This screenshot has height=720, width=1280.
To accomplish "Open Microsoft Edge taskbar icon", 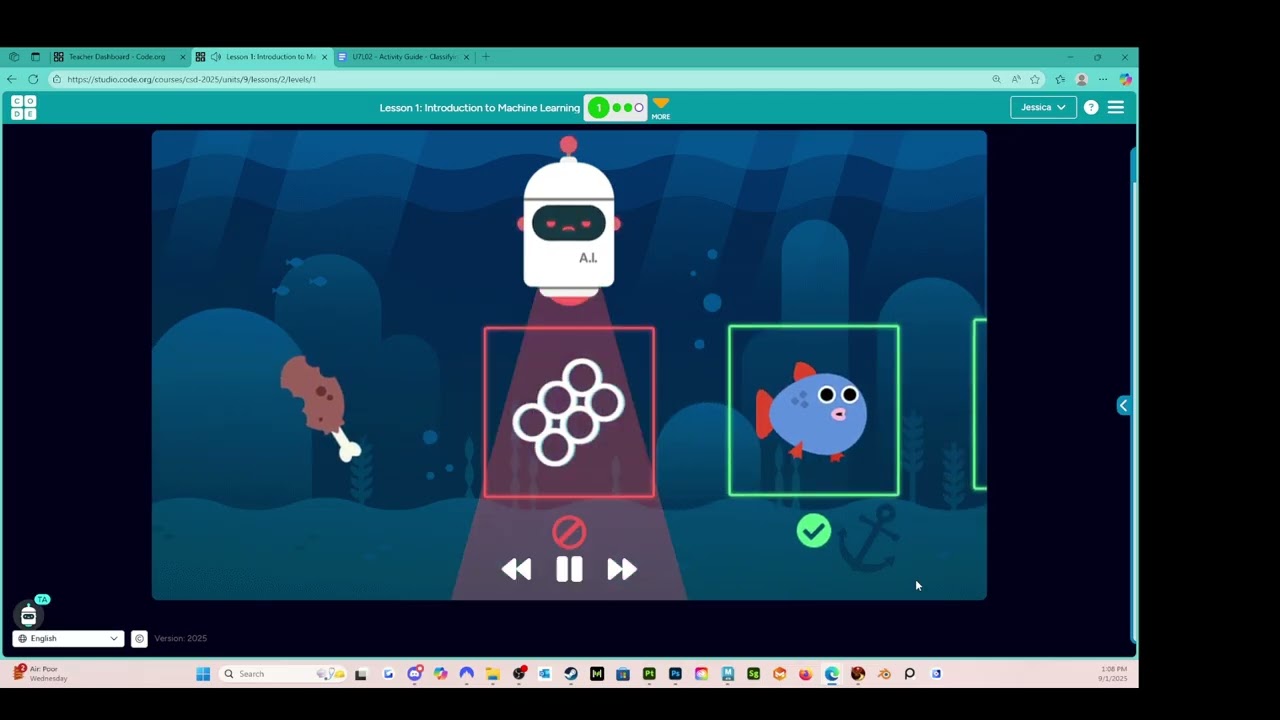I will tap(831, 674).
